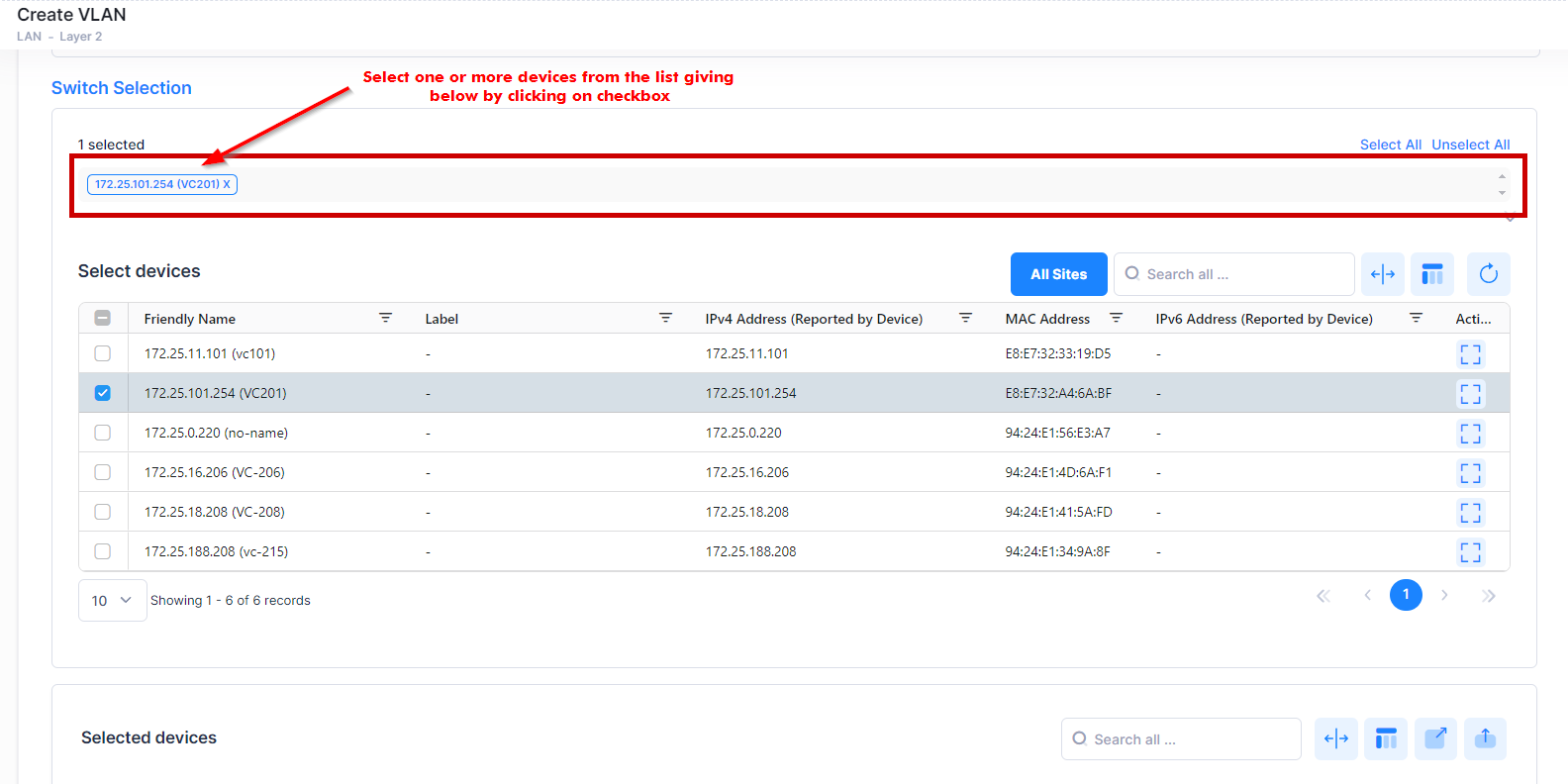Check the 172.25.0.220 (no-name) device checkbox
Image resolution: width=1568 pixels, height=784 pixels.
(x=103, y=433)
